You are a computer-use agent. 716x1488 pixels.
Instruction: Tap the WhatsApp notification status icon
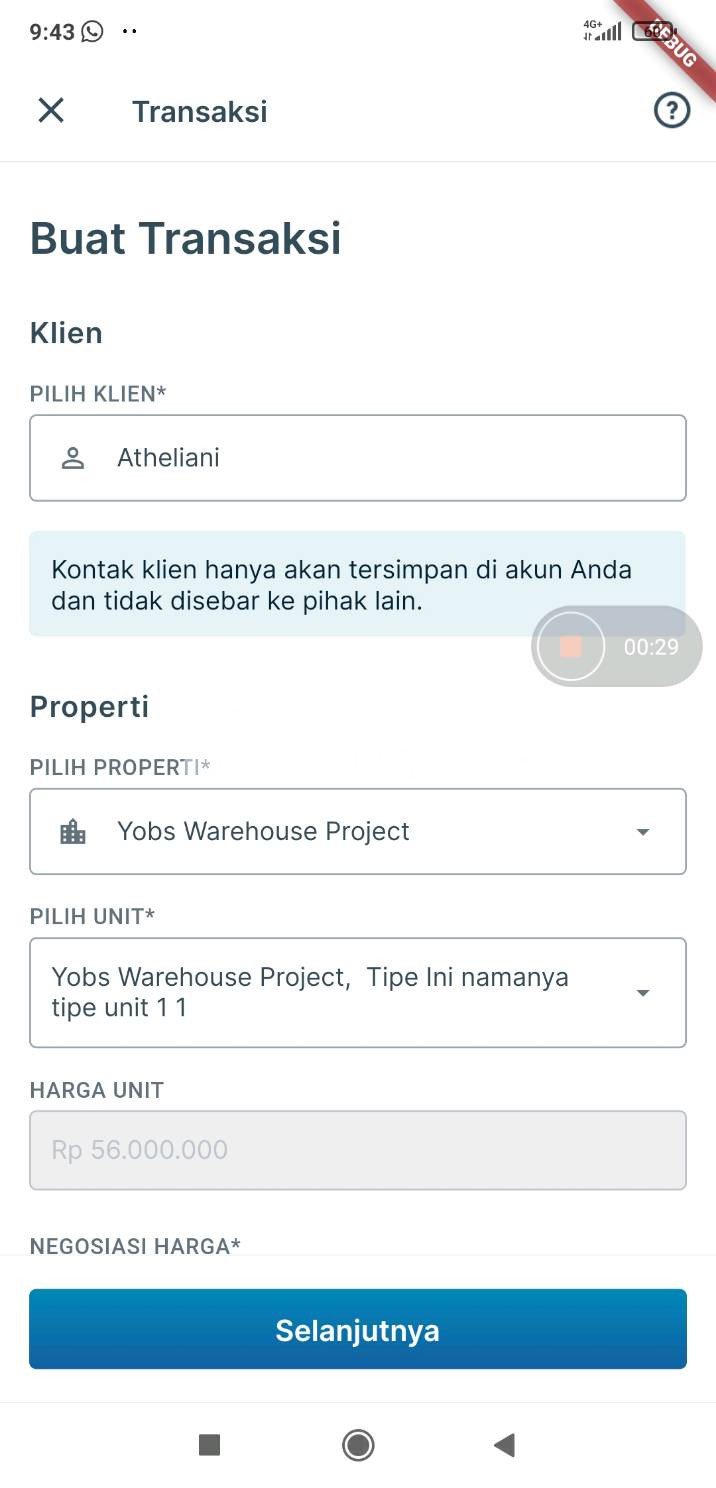[92, 31]
